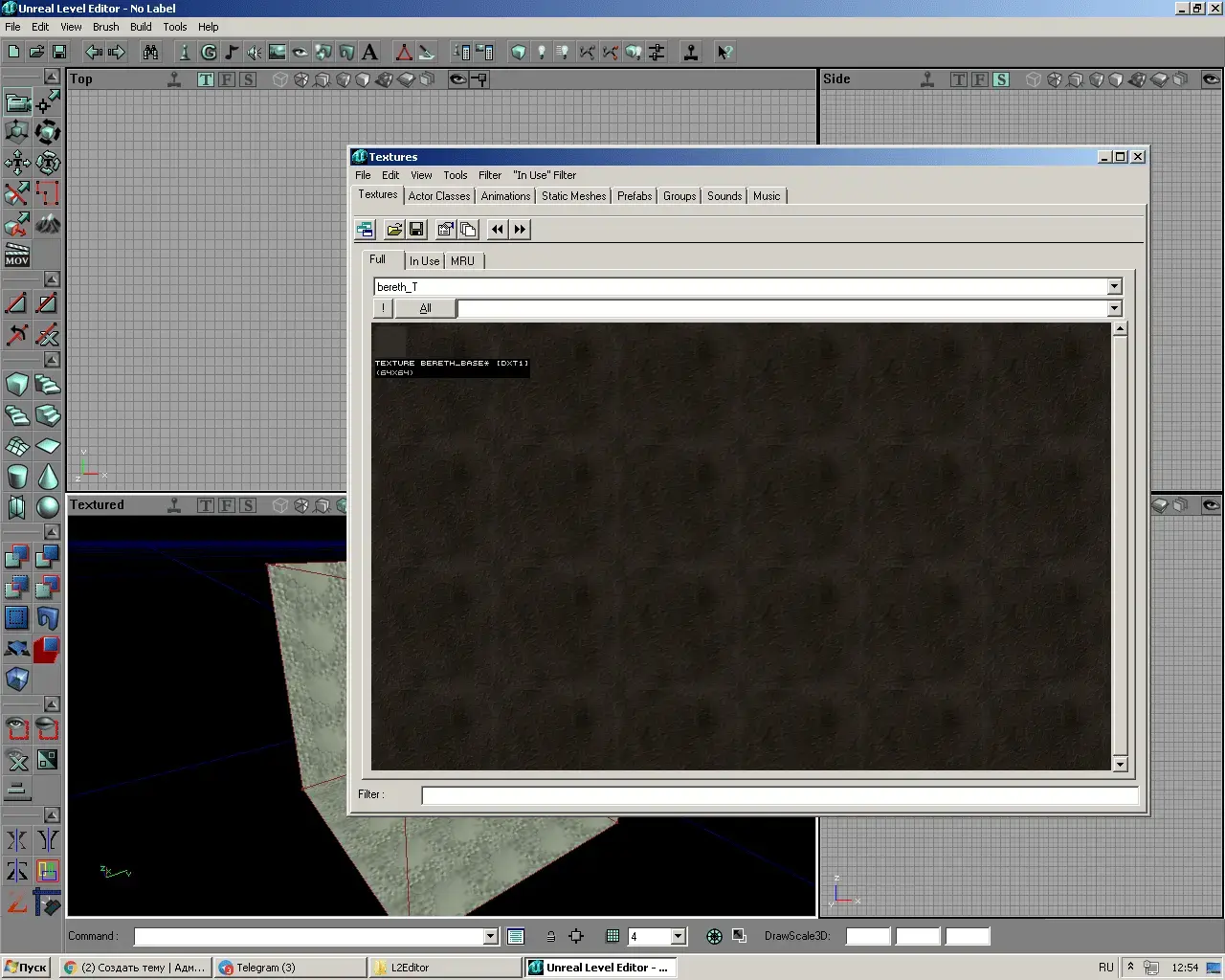Viewport: 1225px width, 980px height.
Task: Collapse the first left toolbar group arrow
Action: tap(52, 77)
